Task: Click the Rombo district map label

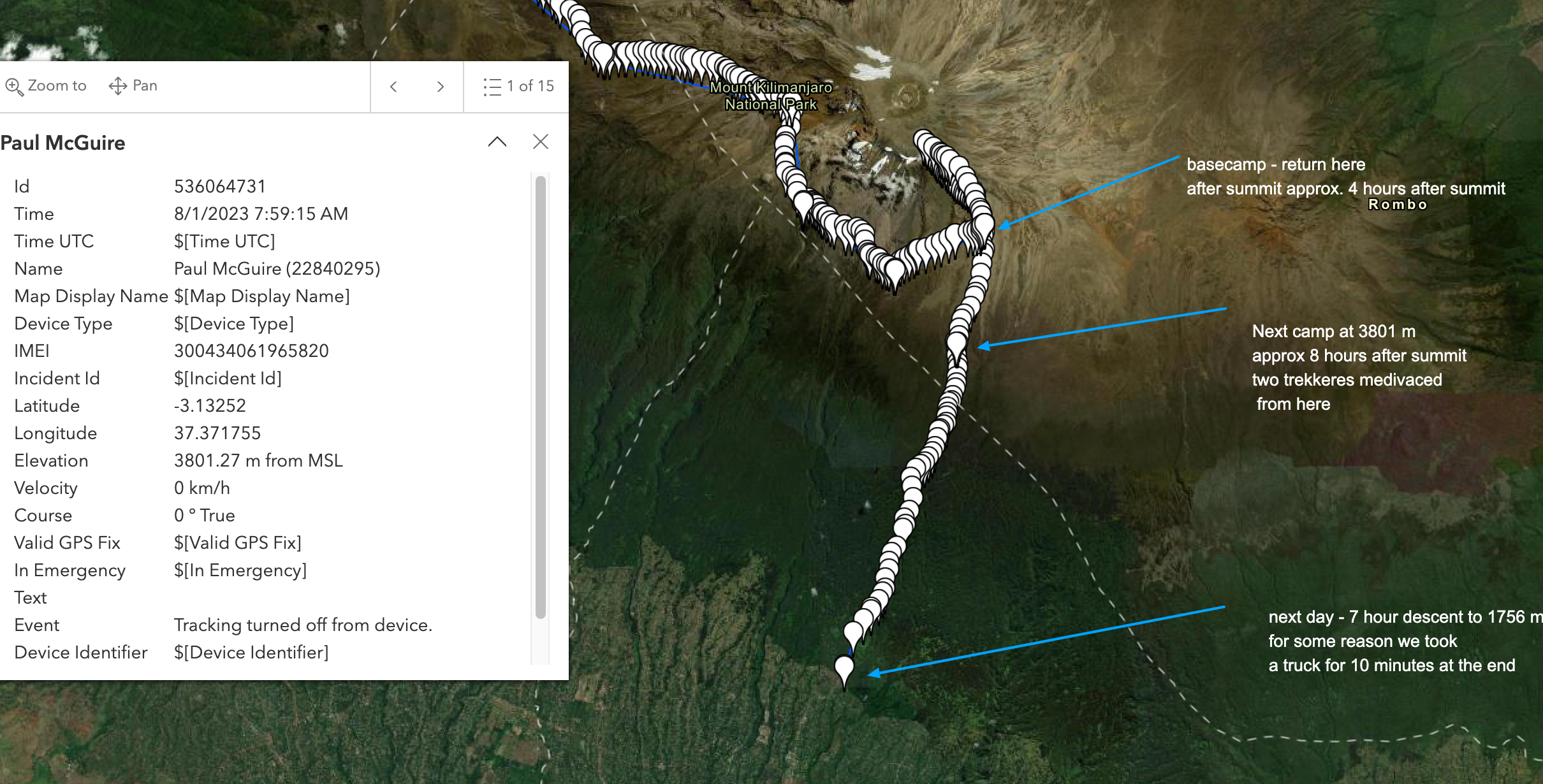Action: tap(1398, 205)
